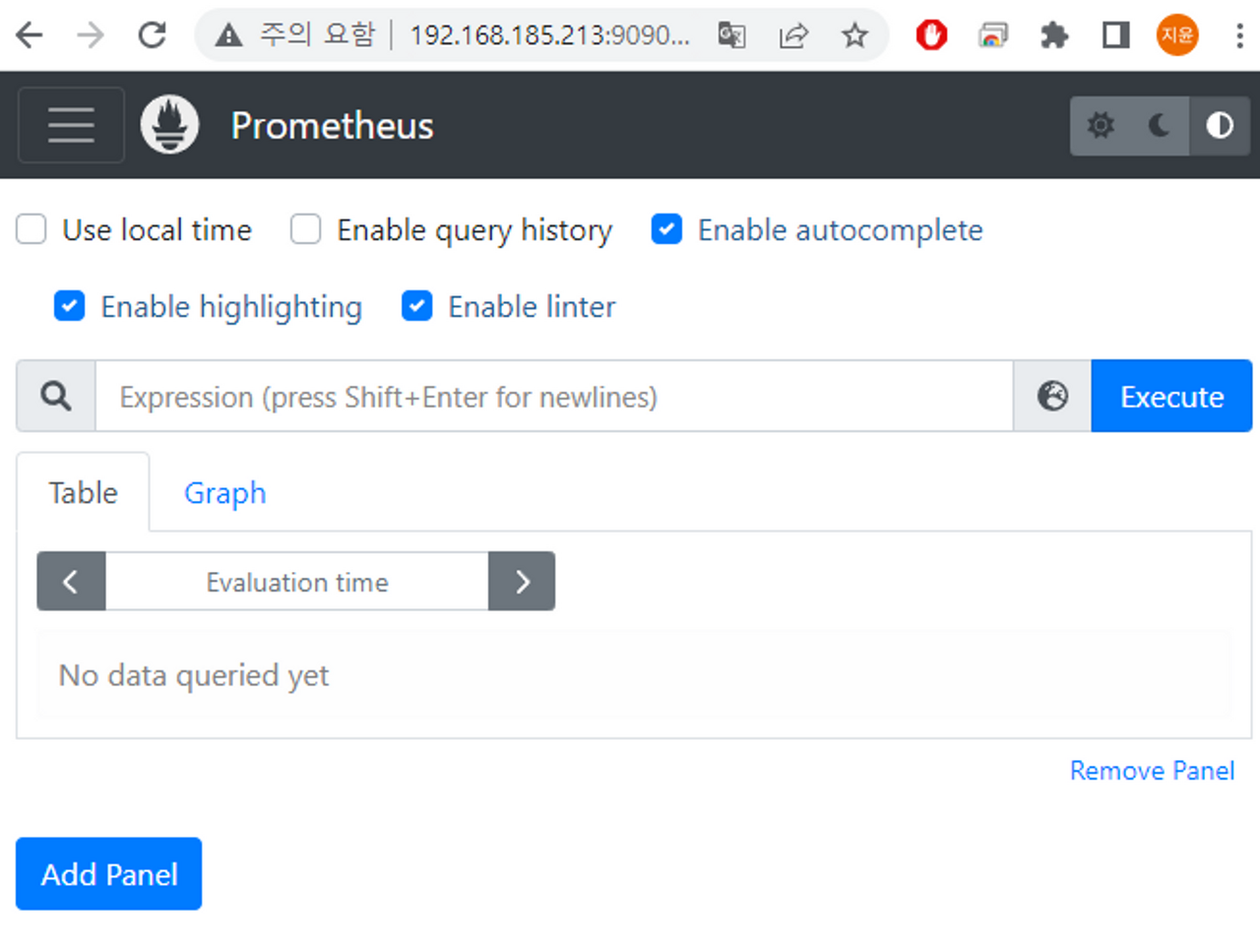Share this page via address bar icon
Image resolution: width=1260 pixels, height=952 pixels.
click(793, 35)
